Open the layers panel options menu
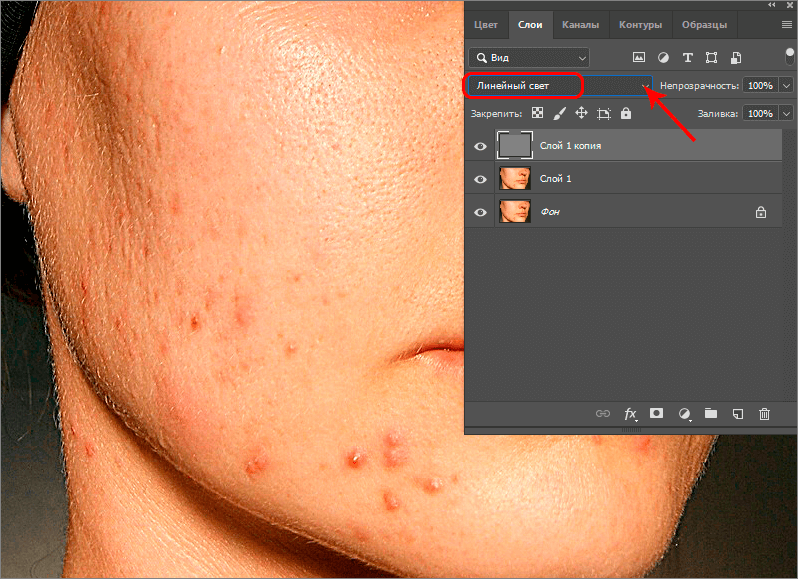 786,24
